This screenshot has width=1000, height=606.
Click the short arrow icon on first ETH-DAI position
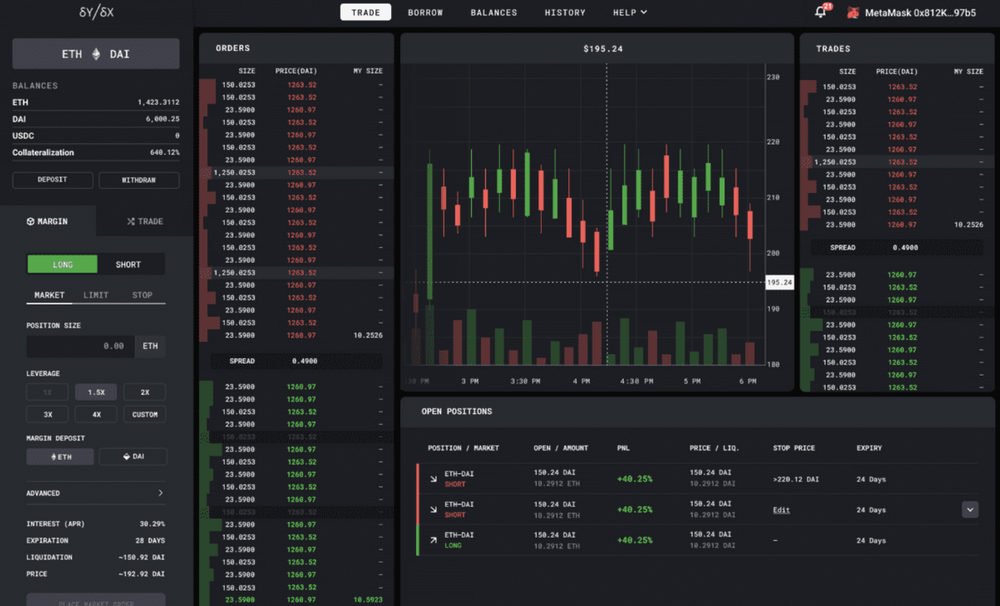[x=436, y=479]
